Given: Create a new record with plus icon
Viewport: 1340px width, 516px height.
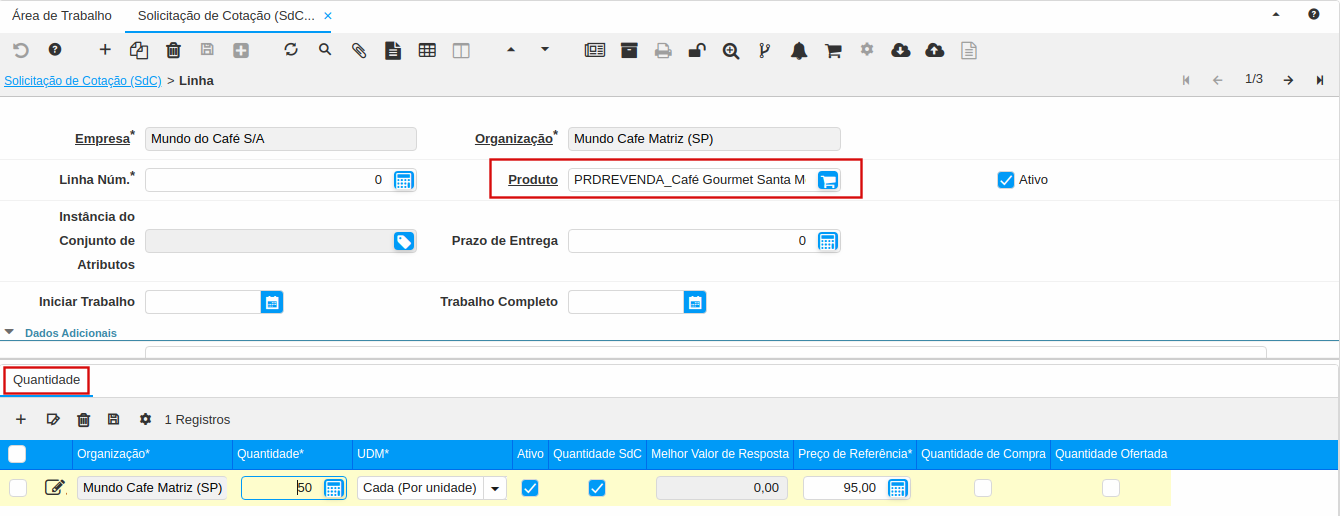Looking at the screenshot, I should tap(105, 50).
